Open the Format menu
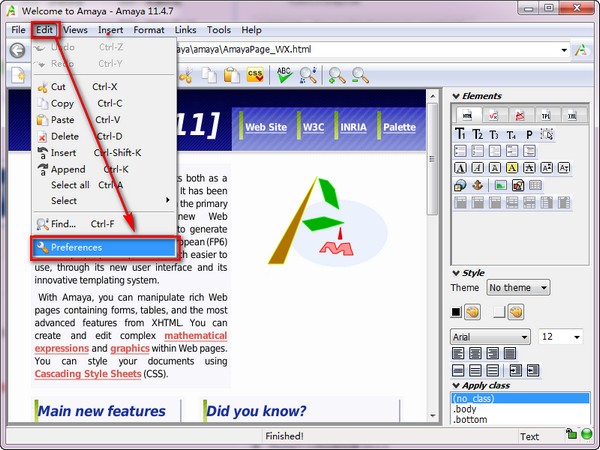 click(x=149, y=30)
